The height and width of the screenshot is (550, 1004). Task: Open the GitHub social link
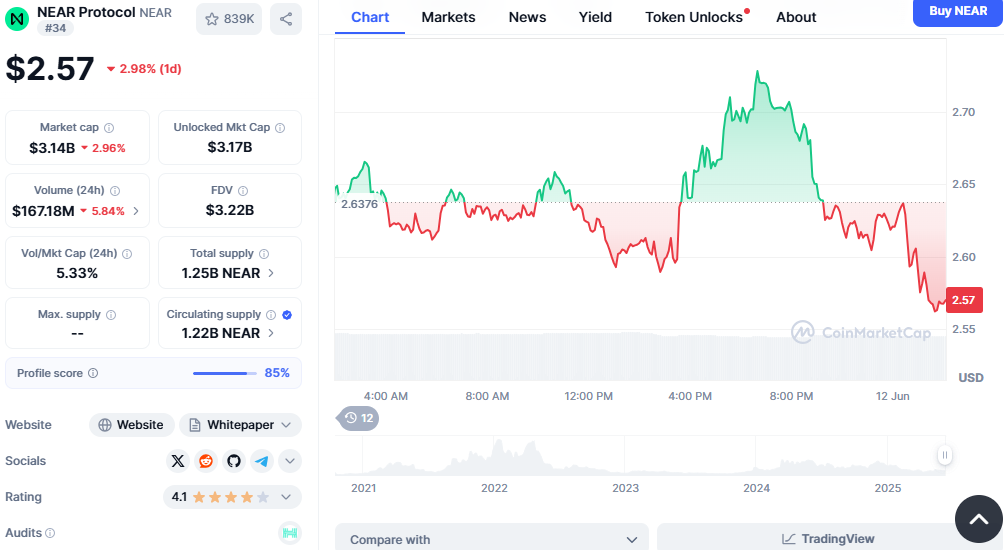(x=234, y=461)
